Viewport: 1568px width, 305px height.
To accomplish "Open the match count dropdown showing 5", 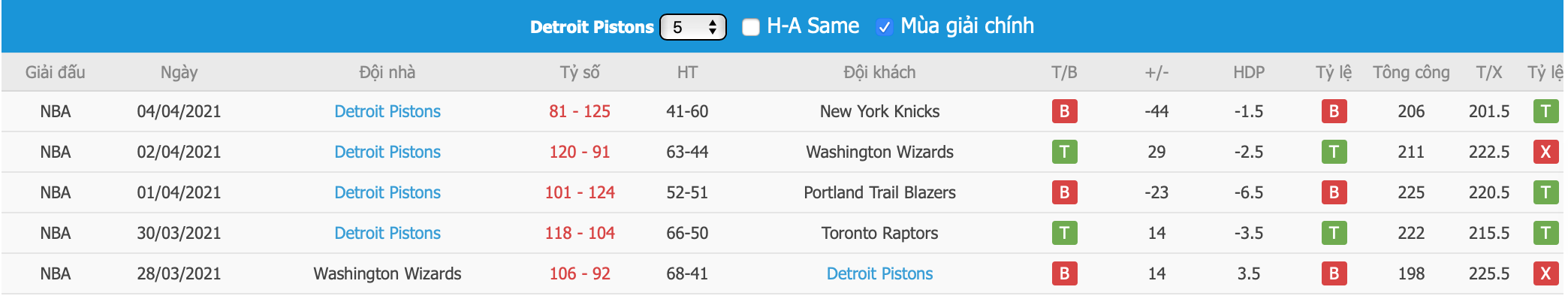I will (692, 27).
